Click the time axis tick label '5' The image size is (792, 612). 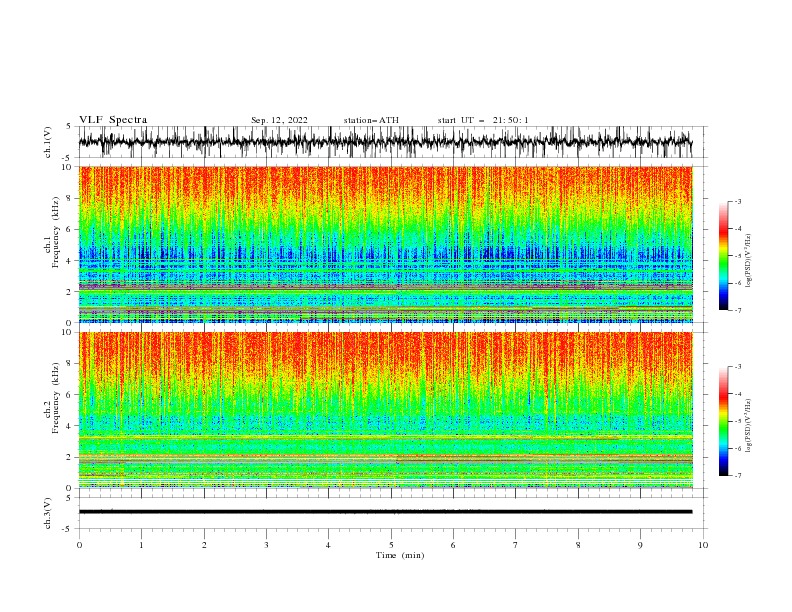click(391, 545)
